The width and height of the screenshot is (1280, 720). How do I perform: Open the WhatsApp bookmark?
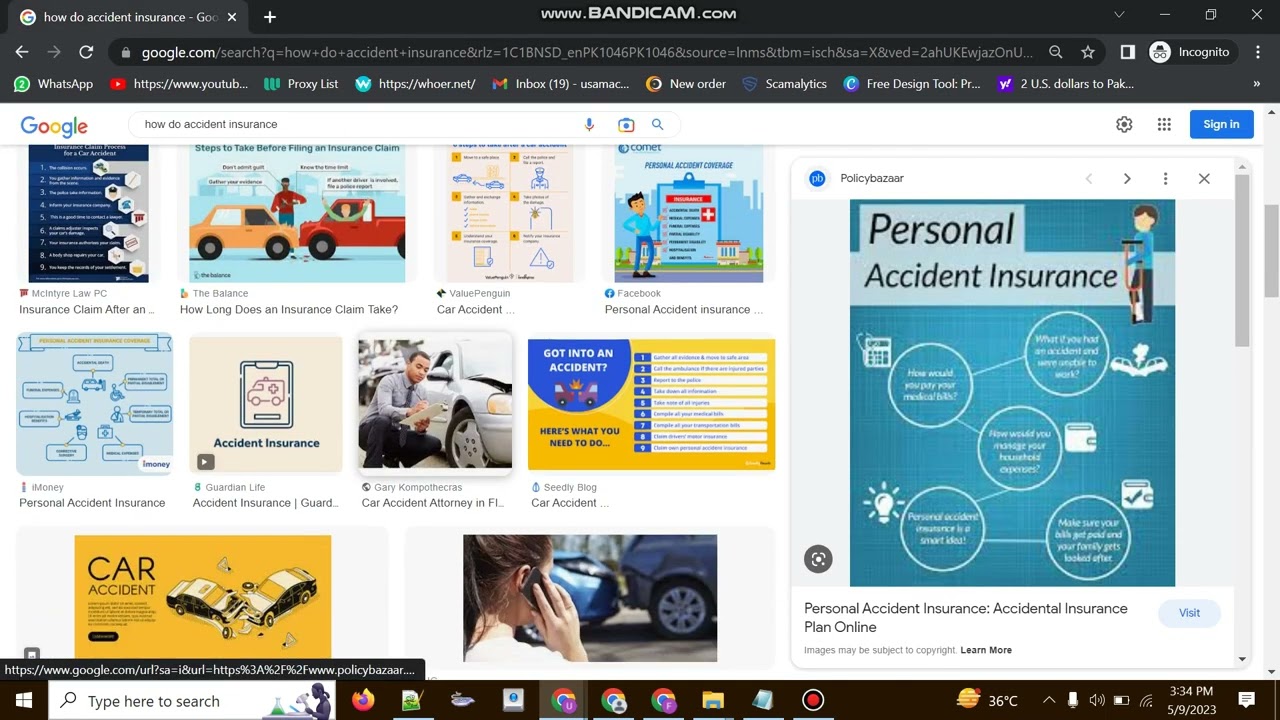pyautogui.click(x=54, y=84)
